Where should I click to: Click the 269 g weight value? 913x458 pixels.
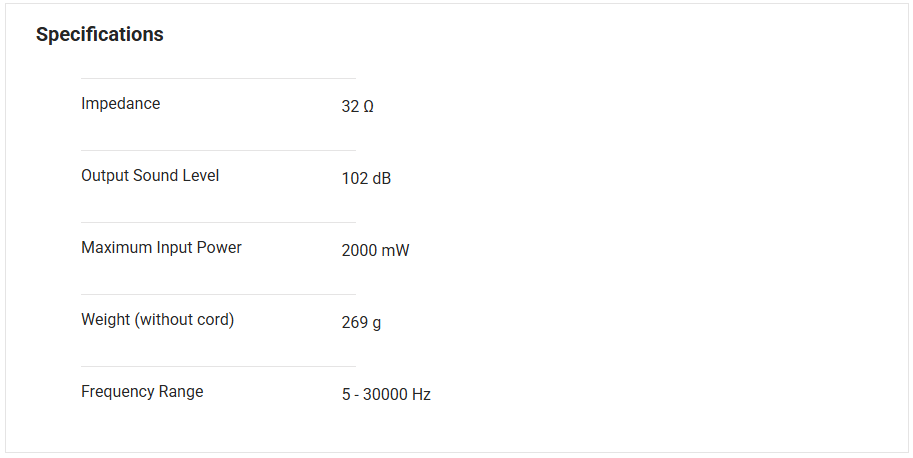361,323
